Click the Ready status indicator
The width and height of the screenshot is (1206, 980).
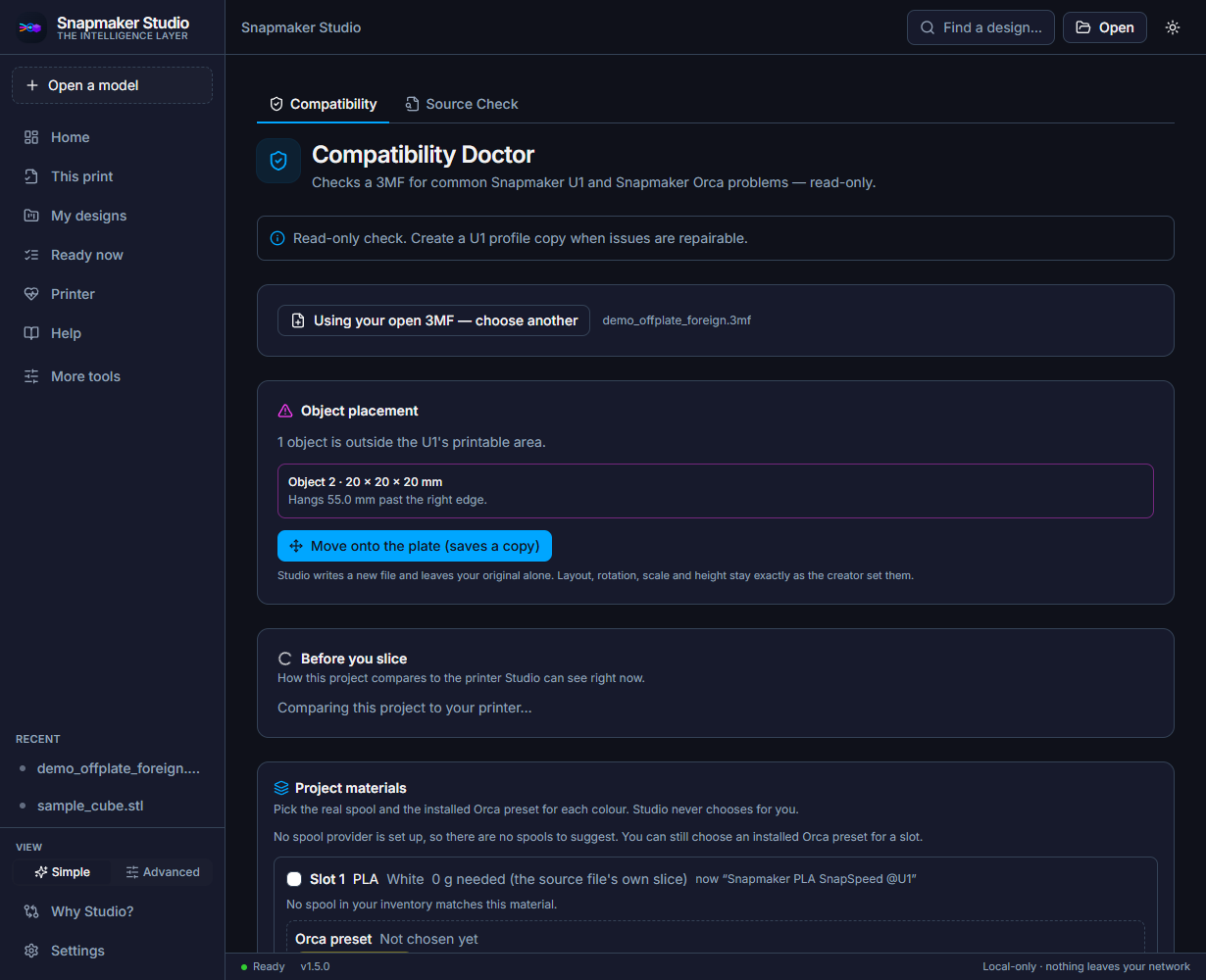click(263, 966)
